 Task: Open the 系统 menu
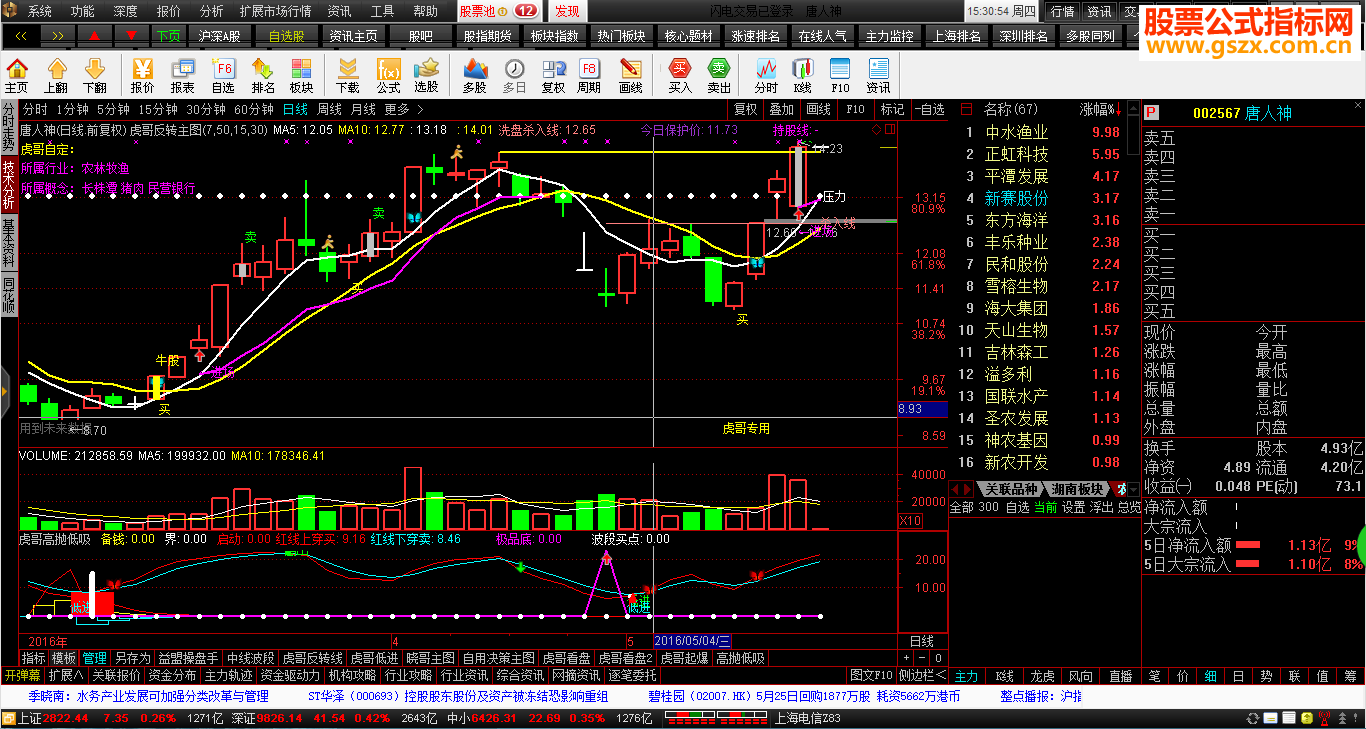pyautogui.click(x=40, y=11)
